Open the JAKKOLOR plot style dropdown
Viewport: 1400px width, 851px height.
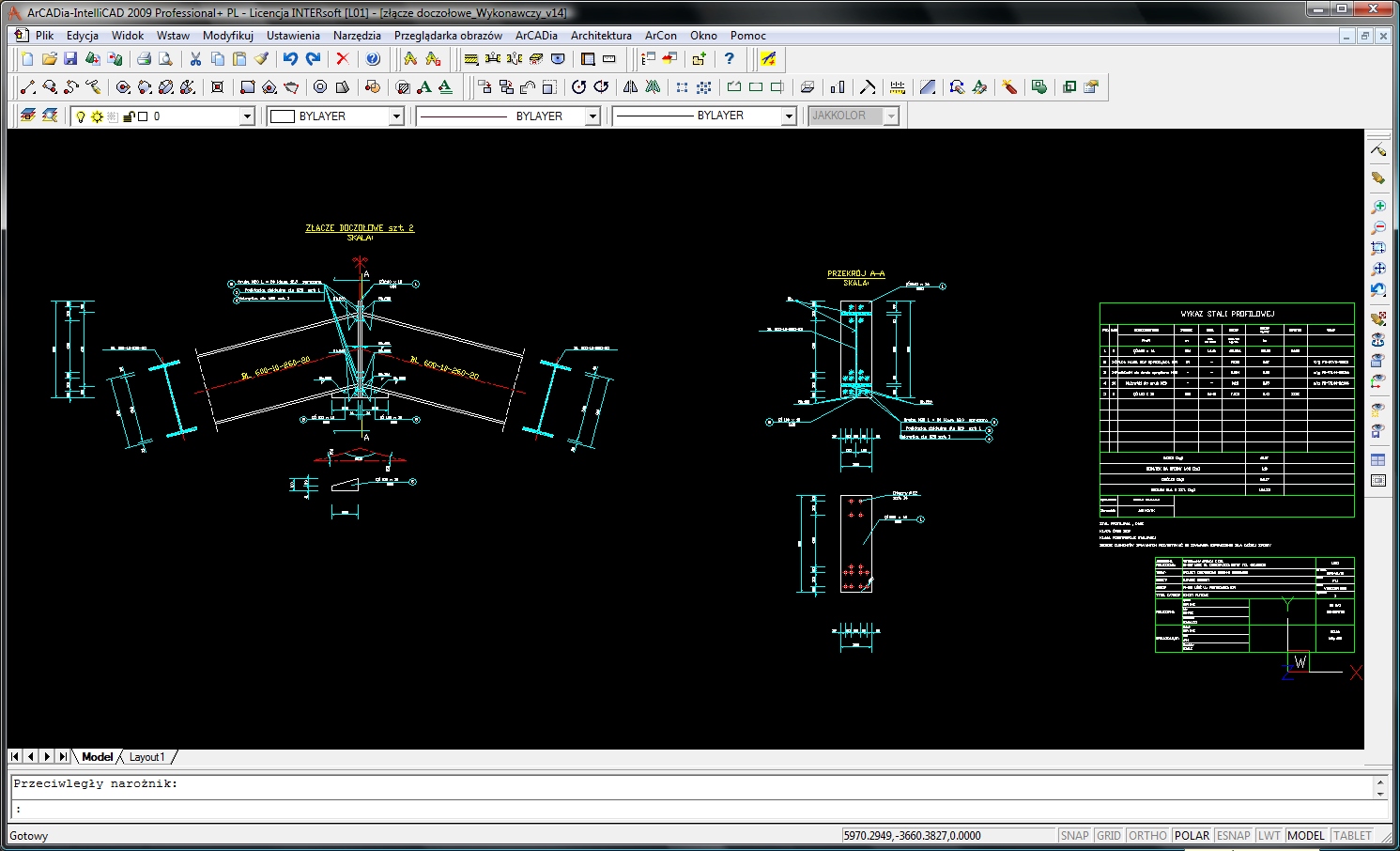pos(891,116)
